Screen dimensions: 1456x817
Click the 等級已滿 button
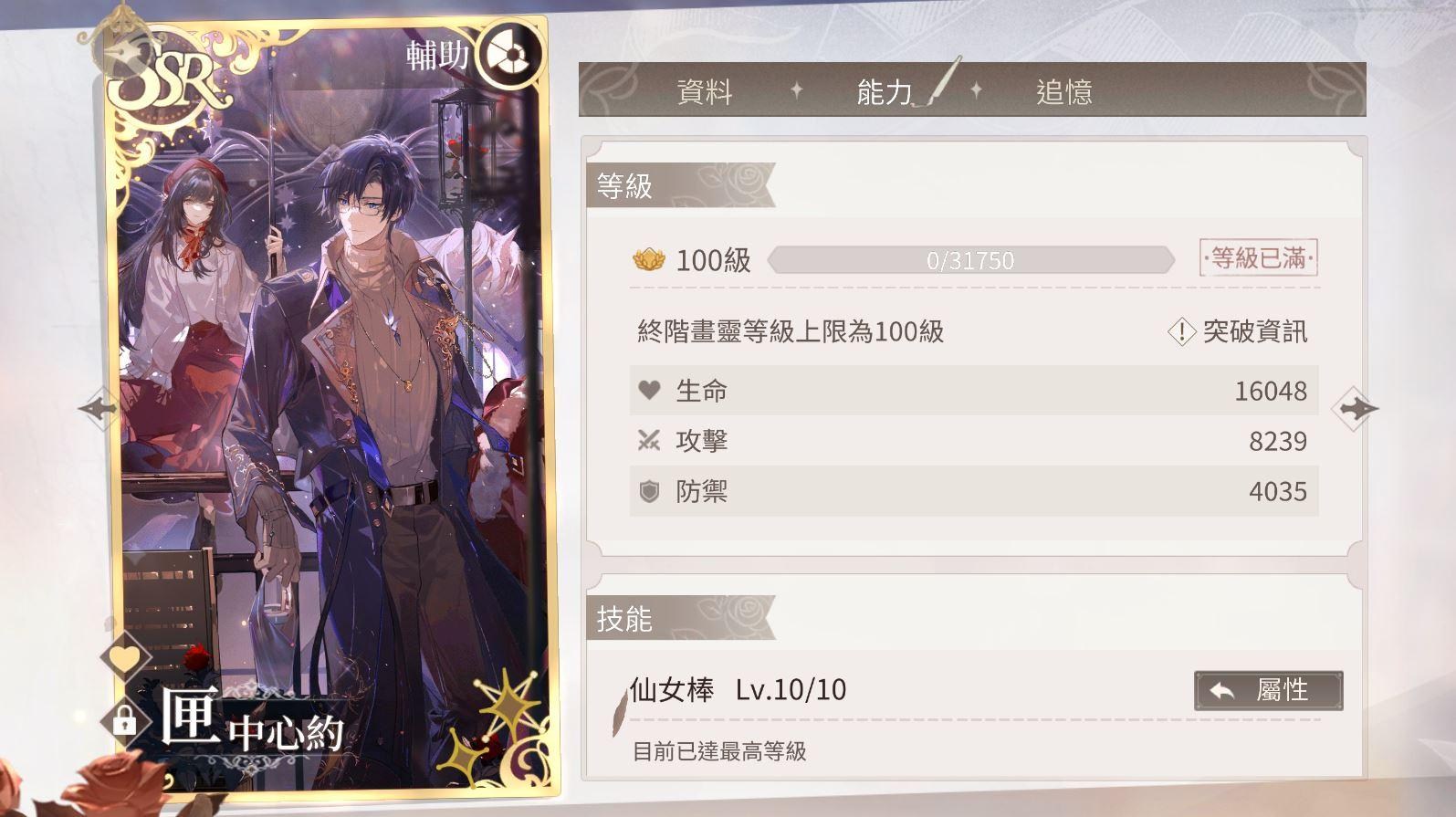(1259, 258)
